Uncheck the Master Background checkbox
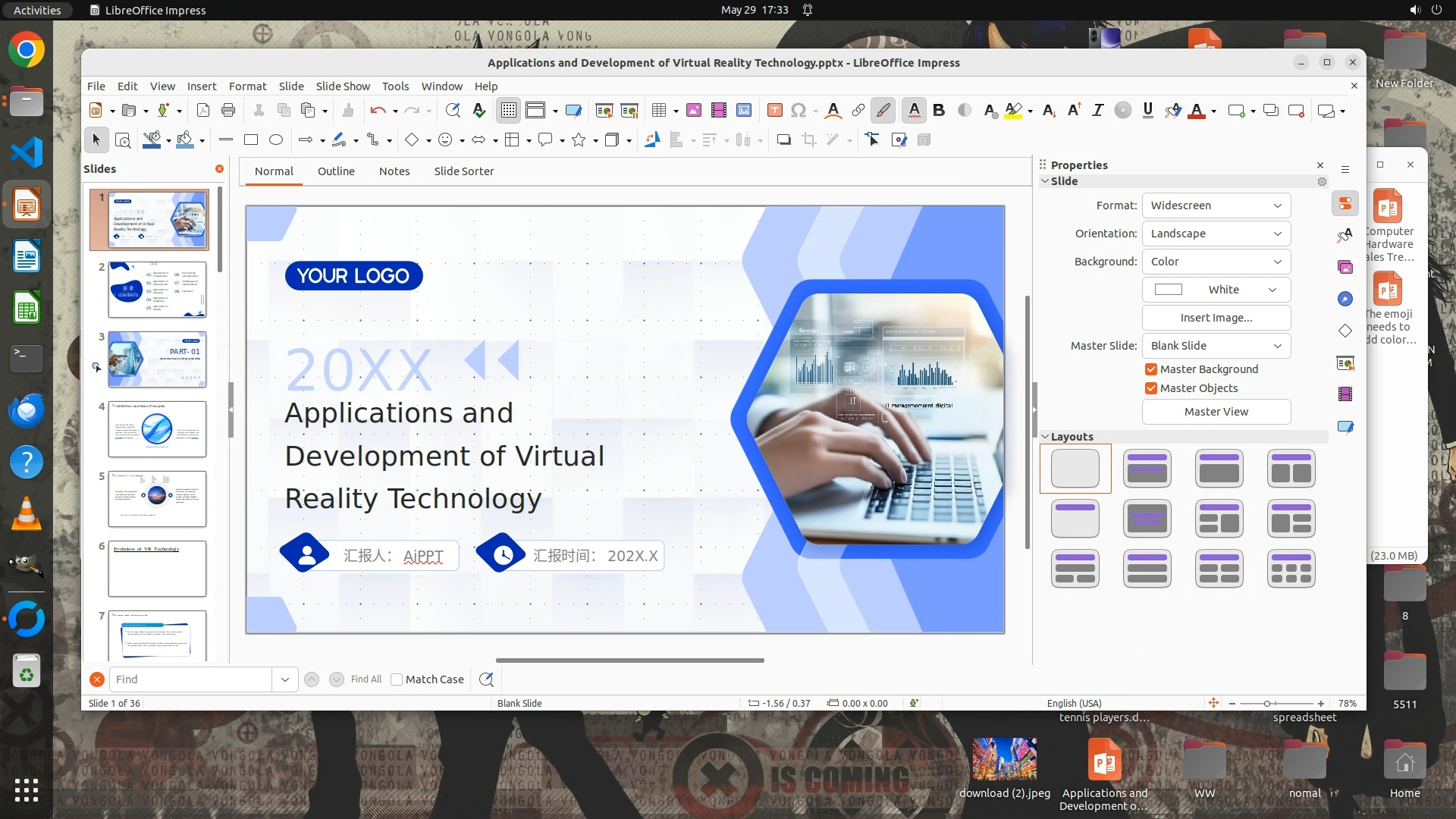1456x819 pixels. click(1151, 369)
